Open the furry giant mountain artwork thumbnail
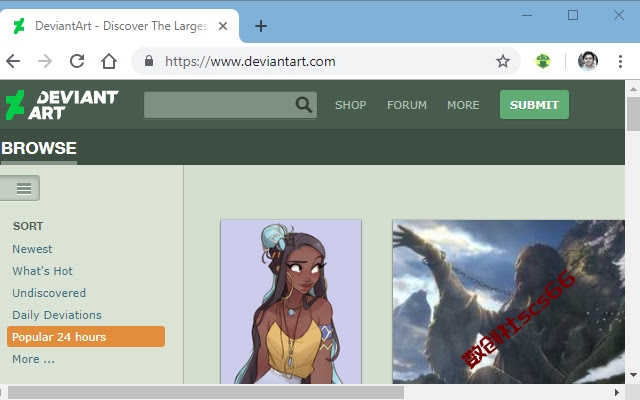Screen dimensions: 640x400 (509, 302)
